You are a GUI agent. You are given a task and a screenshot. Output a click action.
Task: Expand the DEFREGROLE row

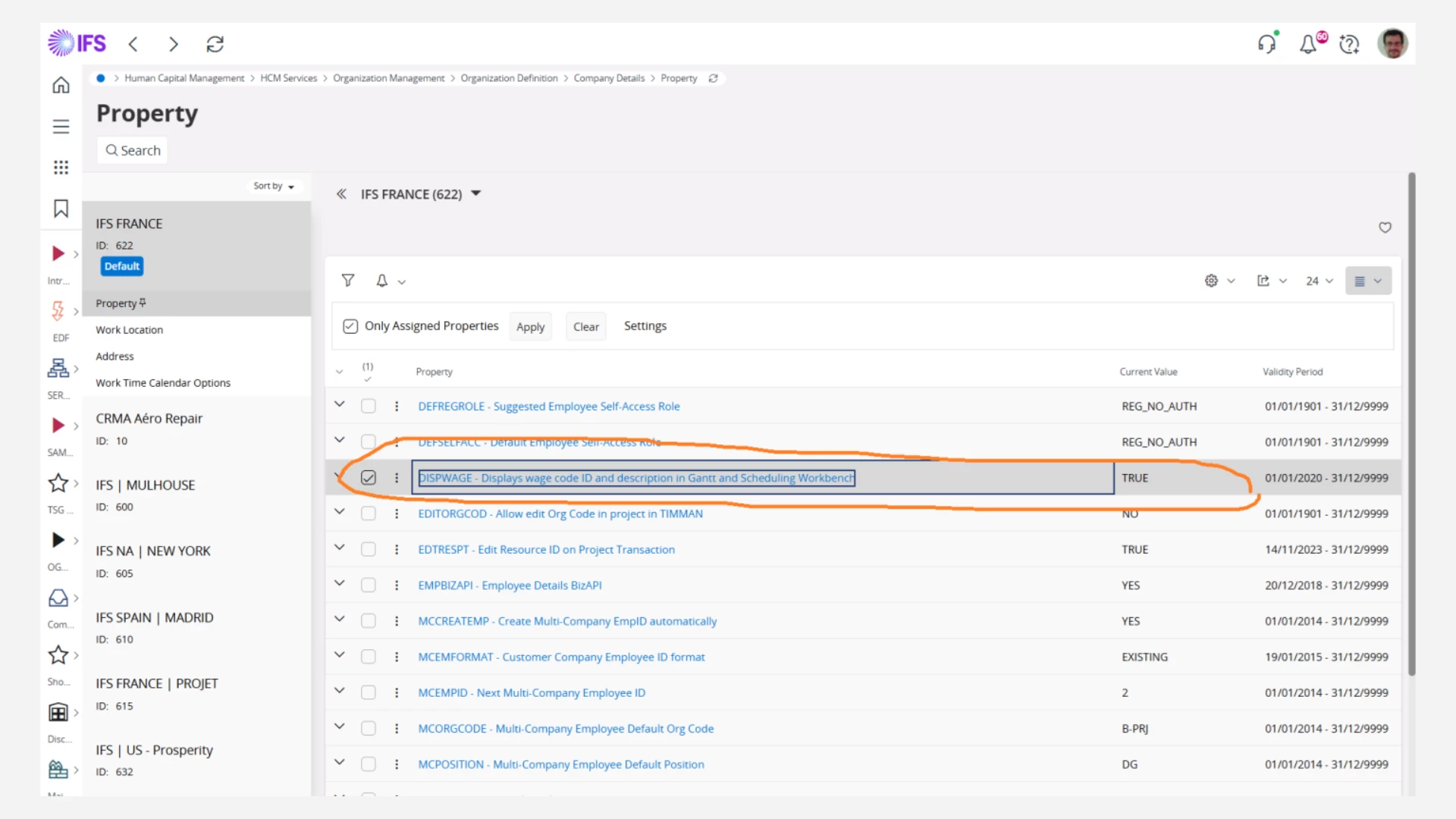click(340, 405)
